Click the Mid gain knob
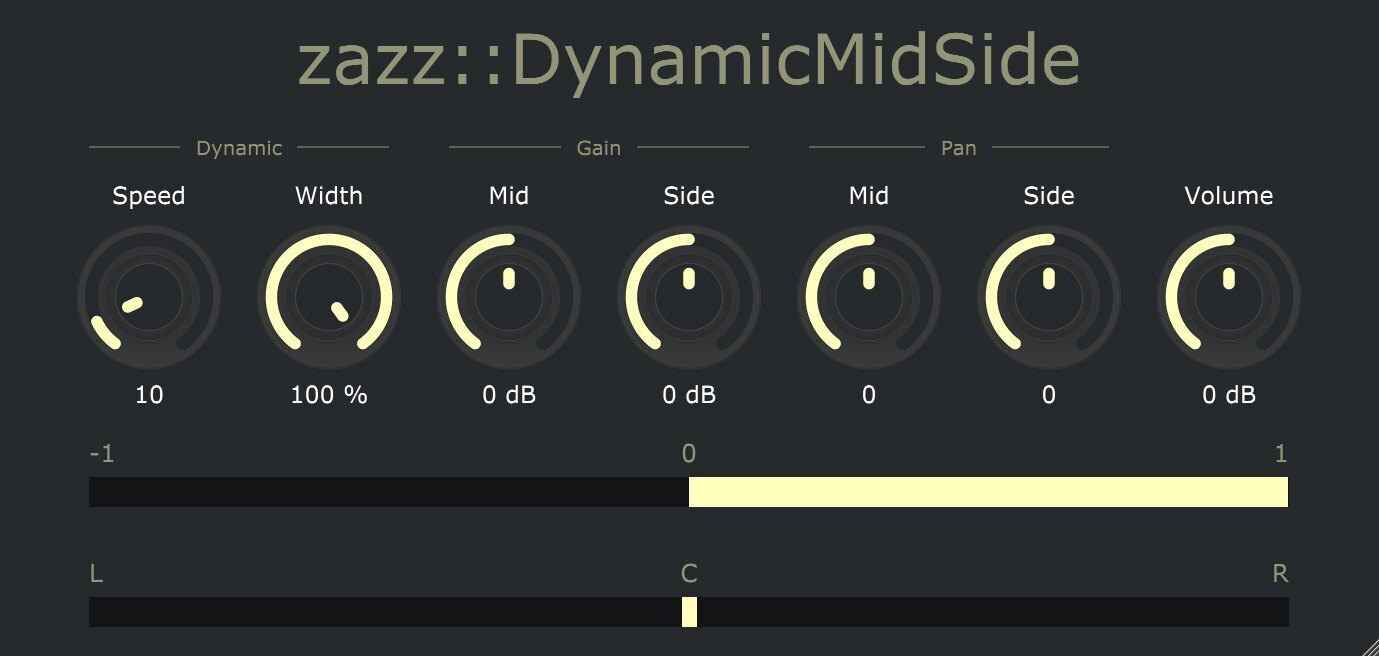The width and height of the screenshot is (1379, 656). 509,296
